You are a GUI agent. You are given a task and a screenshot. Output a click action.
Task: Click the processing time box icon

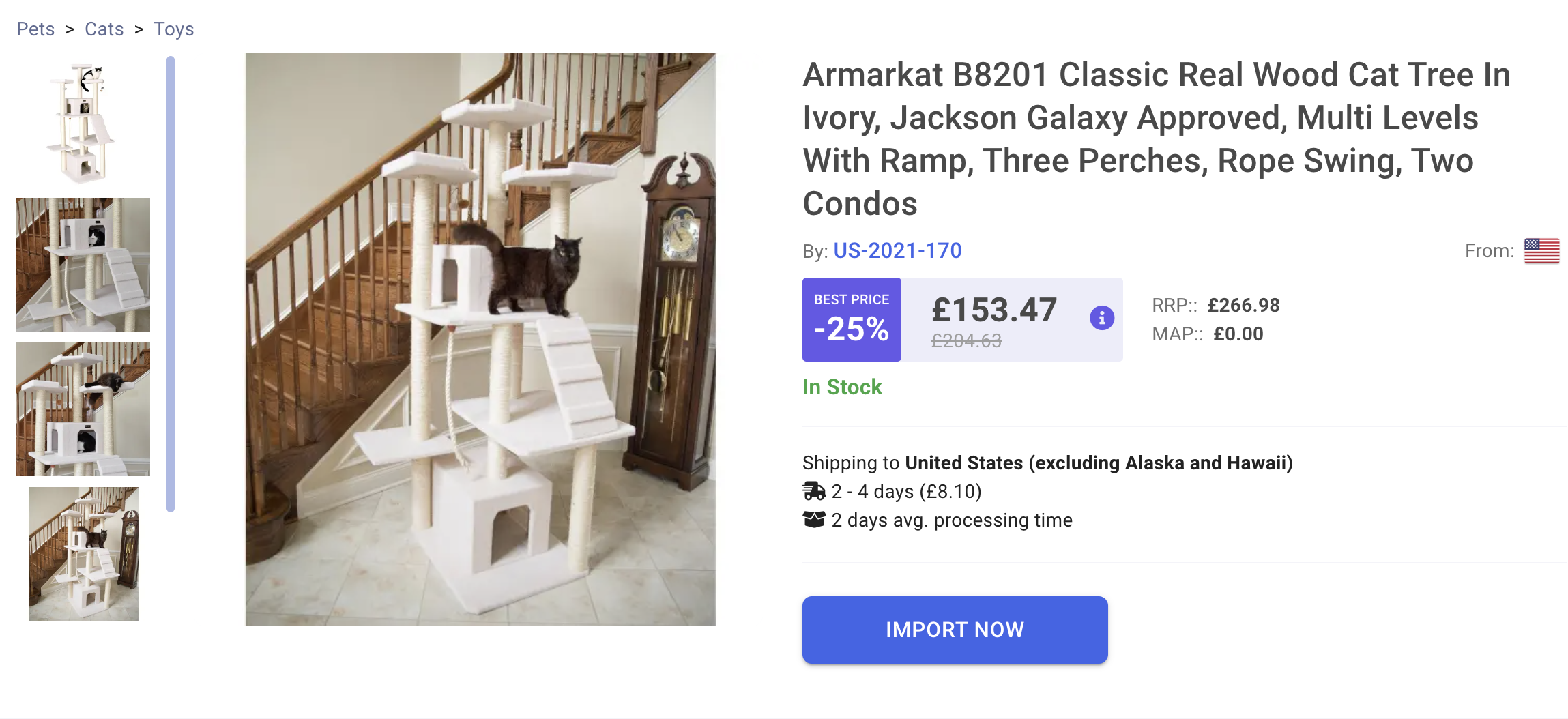(x=814, y=520)
